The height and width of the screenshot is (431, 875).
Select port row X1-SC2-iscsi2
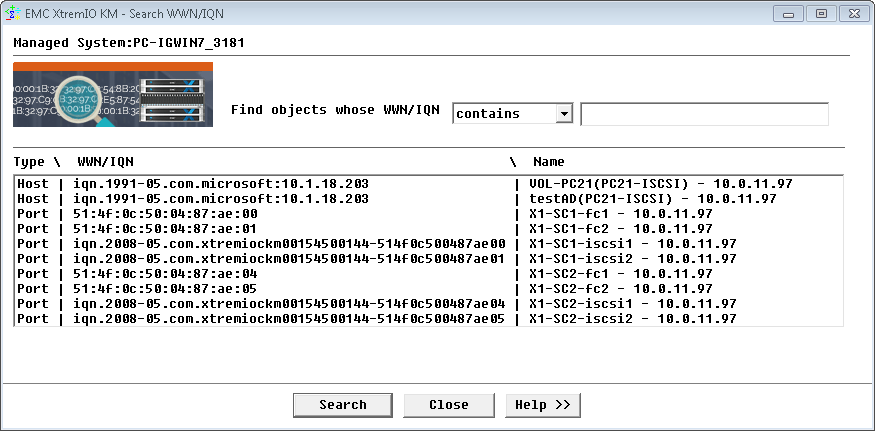tap(428, 319)
